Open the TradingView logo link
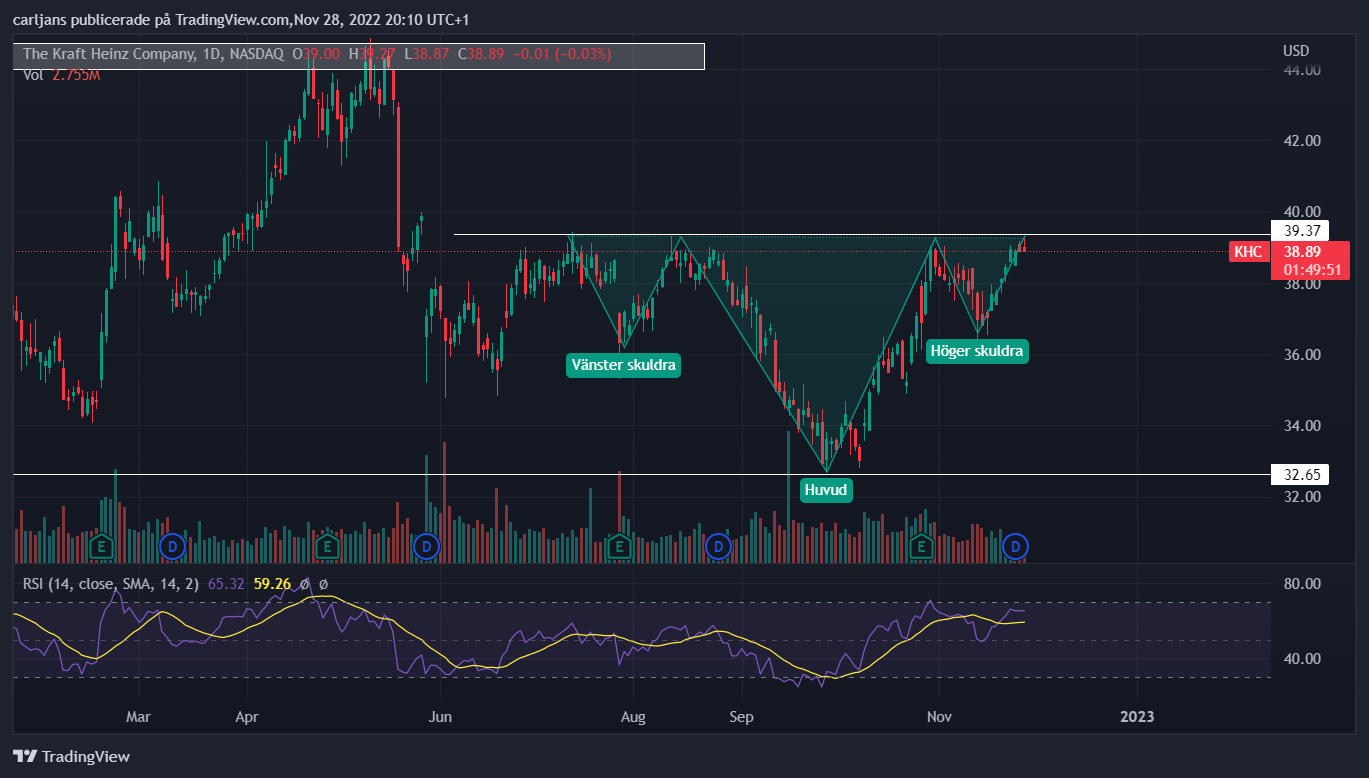Image resolution: width=1369 pixels, height=778 pixels. [71, 757]
